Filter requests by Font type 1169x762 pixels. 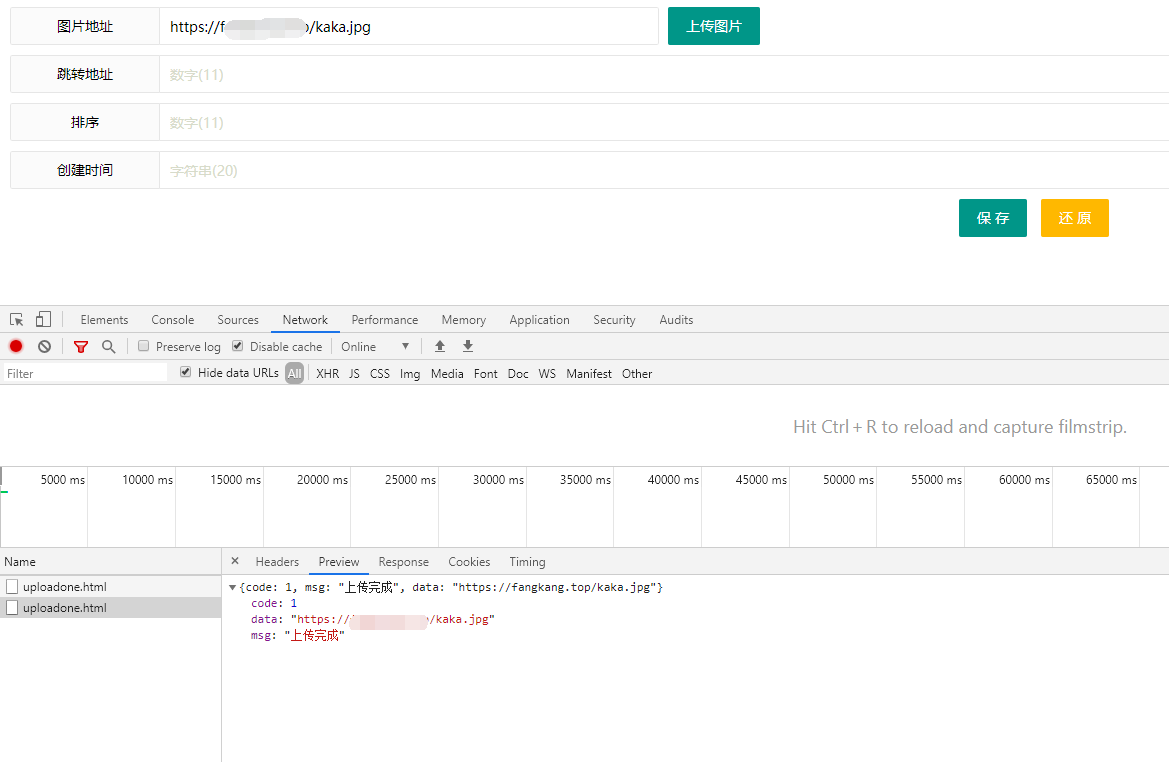tap(485, 374)
